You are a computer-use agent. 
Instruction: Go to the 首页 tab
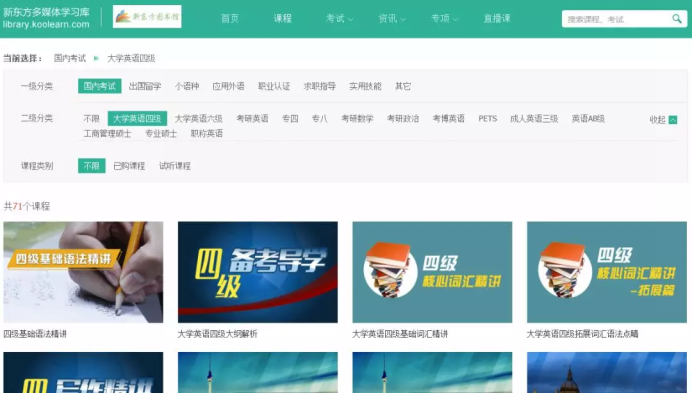[230, 19]
